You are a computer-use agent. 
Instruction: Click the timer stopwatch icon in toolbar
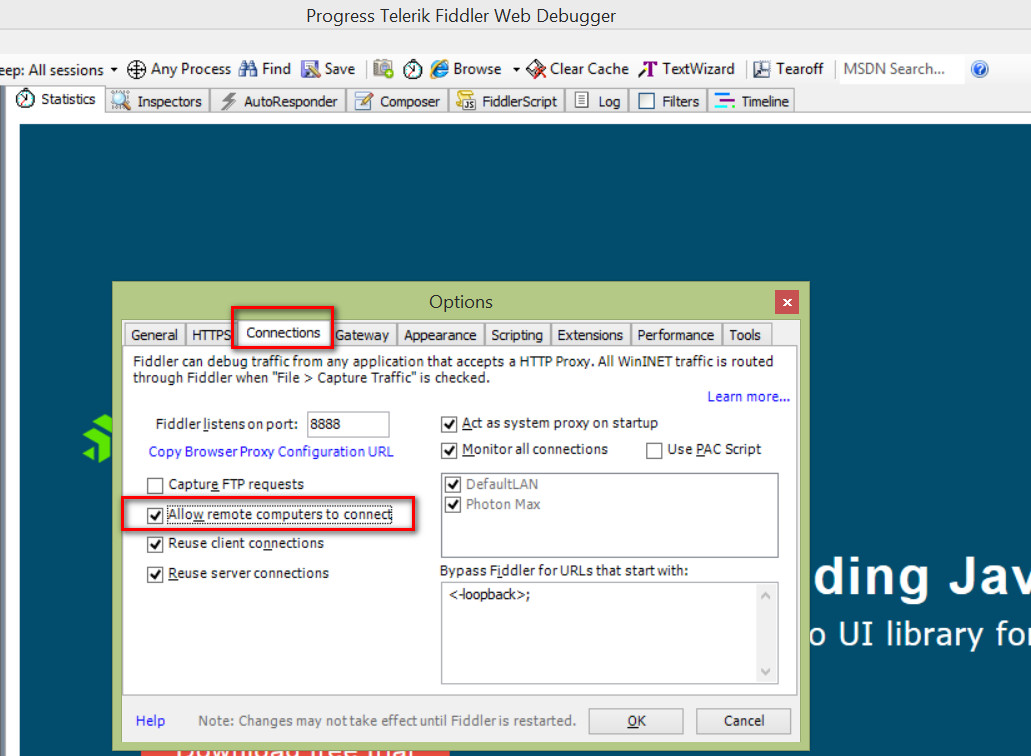(x=412, y=69)
